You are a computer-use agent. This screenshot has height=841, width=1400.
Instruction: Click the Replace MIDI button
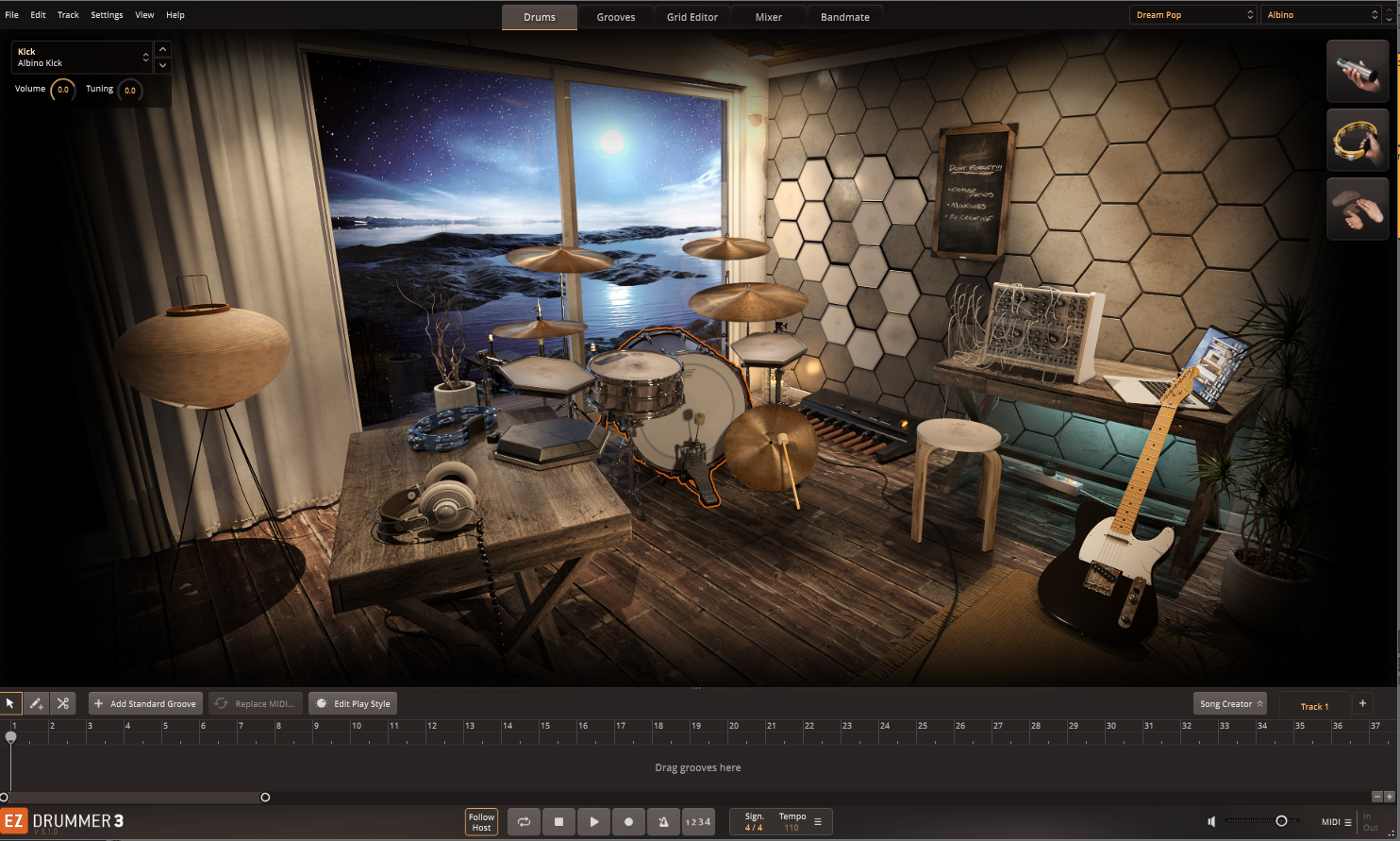[x=256, y=703]
